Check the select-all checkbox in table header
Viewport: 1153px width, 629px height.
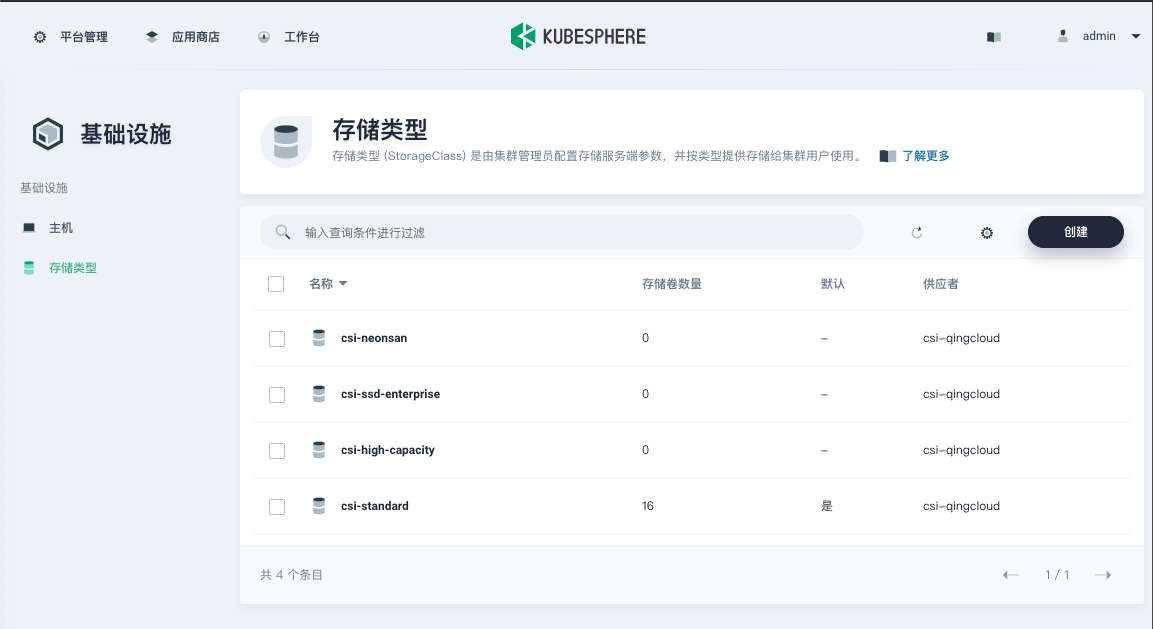[x=277, y=283]
